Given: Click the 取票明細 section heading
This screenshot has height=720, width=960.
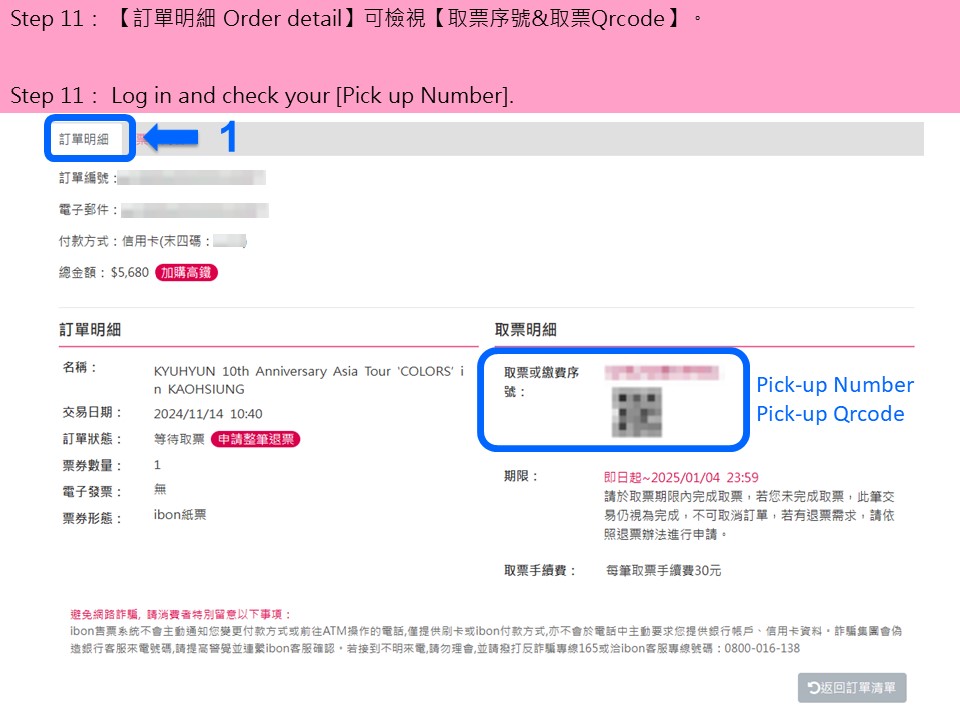Looking at the screenshot, I should pos(525,329).
